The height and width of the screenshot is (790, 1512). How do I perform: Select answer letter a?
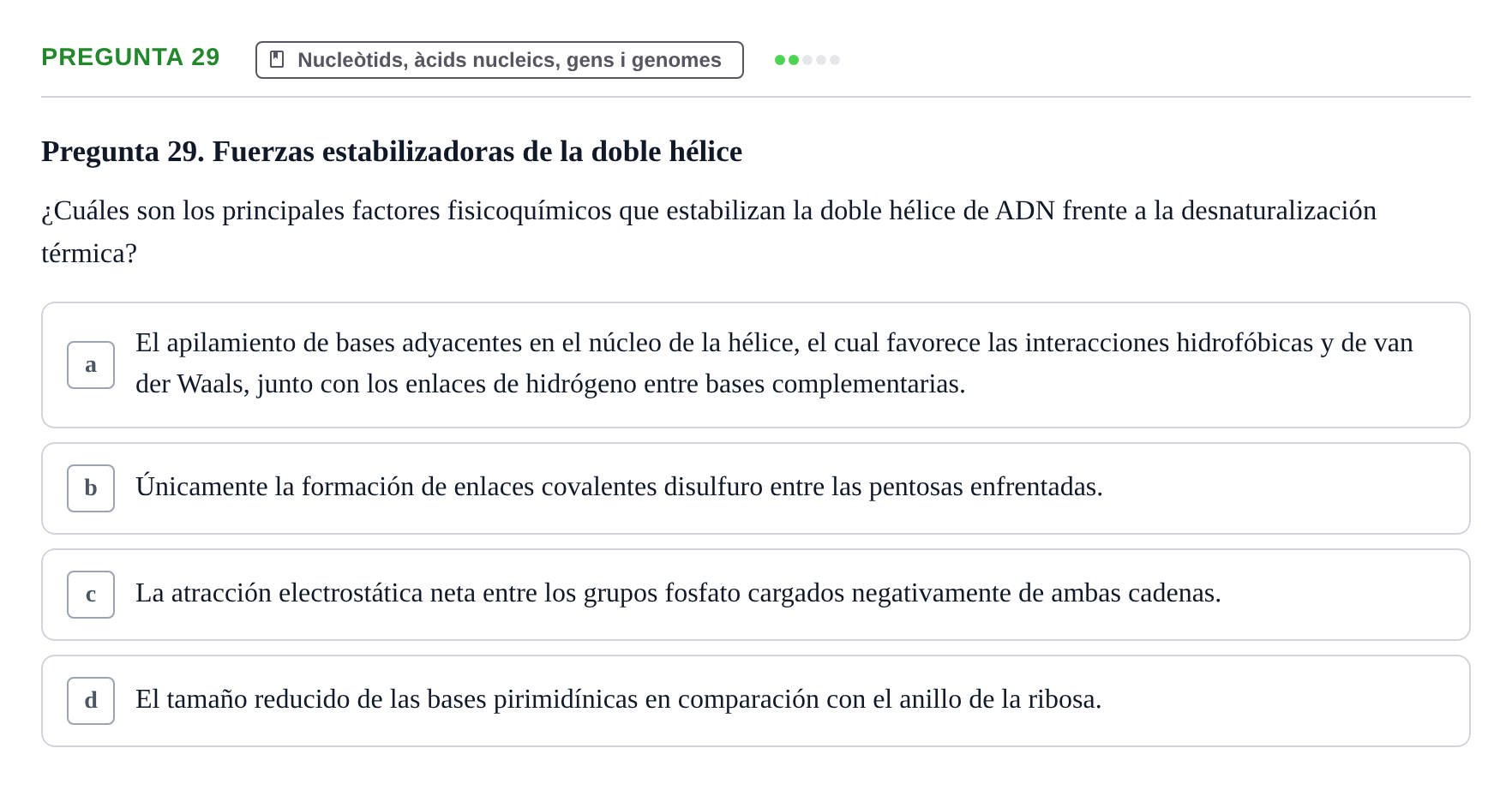91,365
